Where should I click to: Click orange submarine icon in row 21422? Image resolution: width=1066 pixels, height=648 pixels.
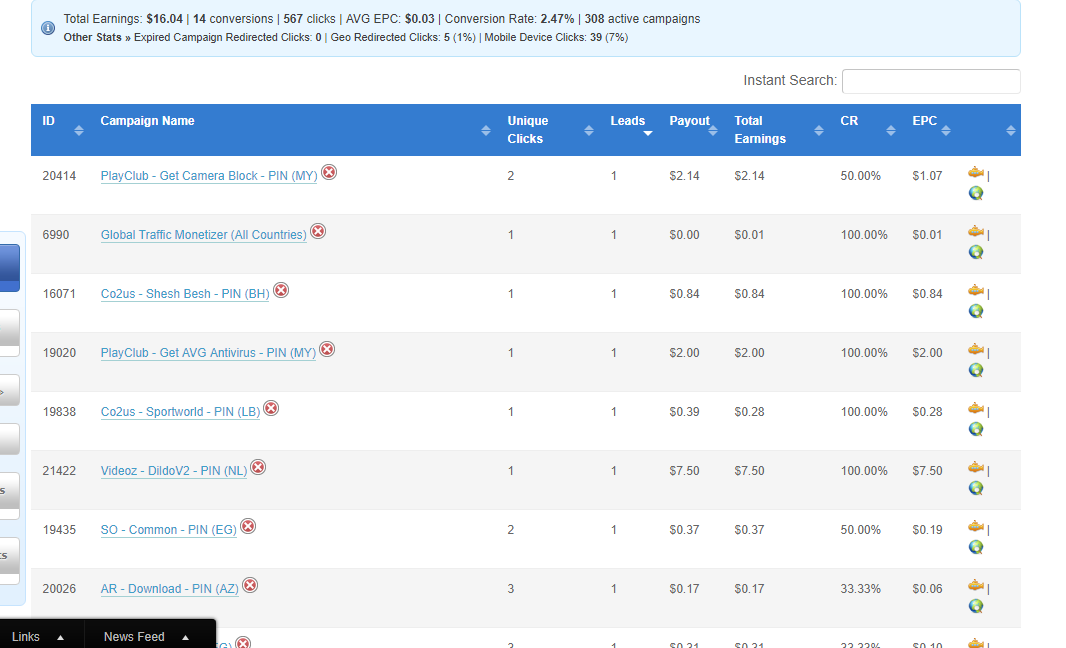point(976,468)
